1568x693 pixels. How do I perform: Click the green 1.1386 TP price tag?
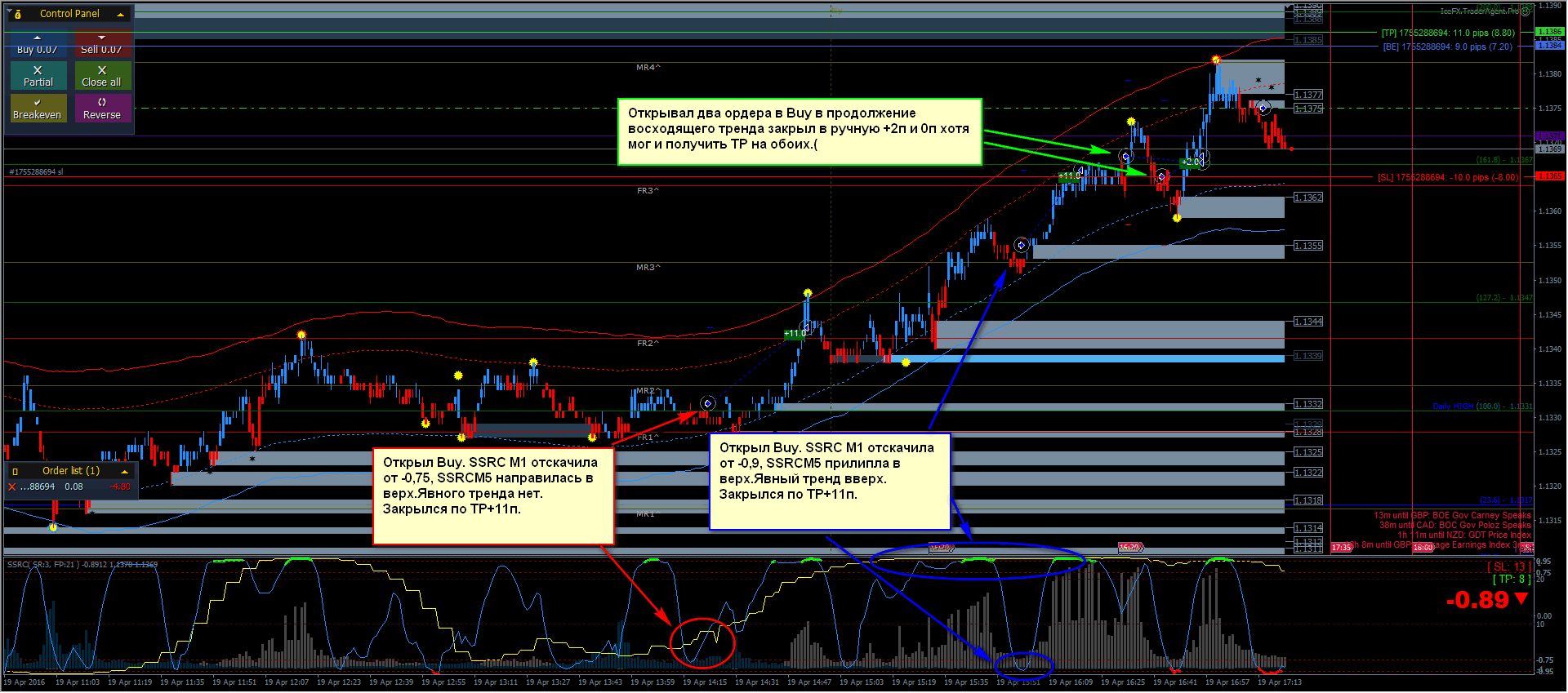click(x=1550, y=32)
